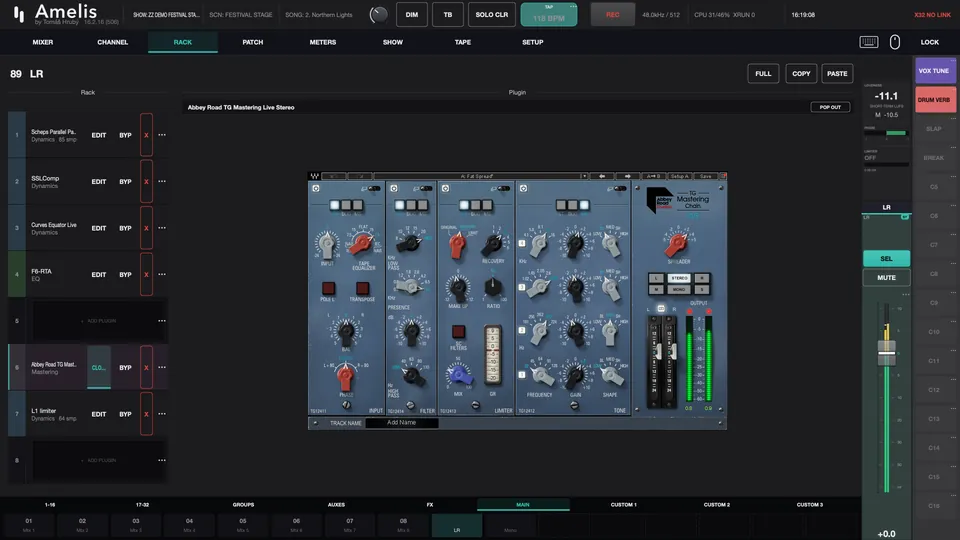Screen dimensions: 960x540
Task: Click the ADD PLUGIN slot 5
Action: (x=98, y=321)
